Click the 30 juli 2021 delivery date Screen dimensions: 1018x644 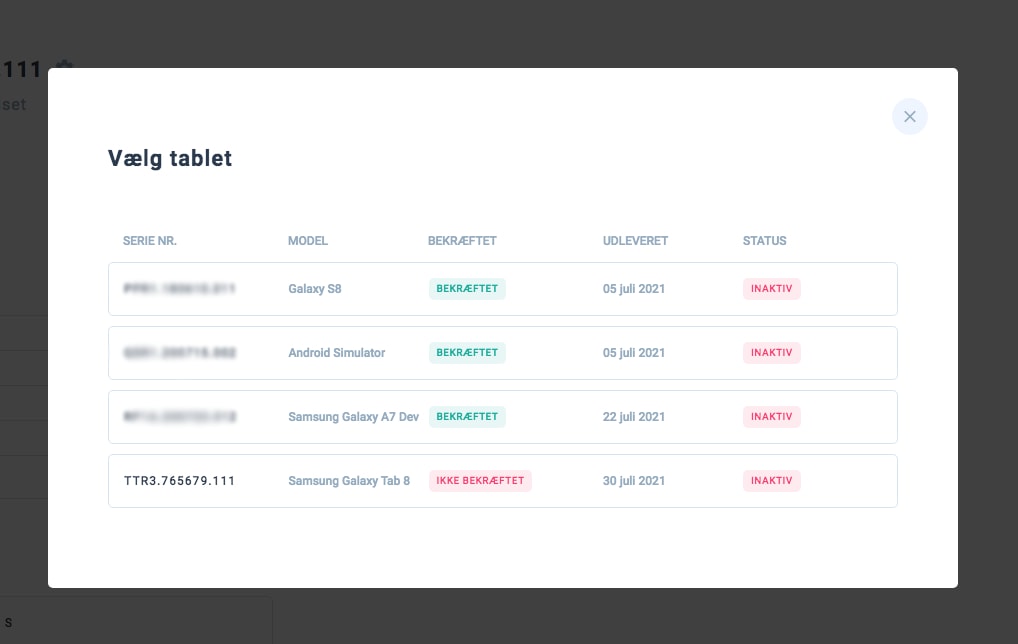pyautogui.click(x=634, y=481)
